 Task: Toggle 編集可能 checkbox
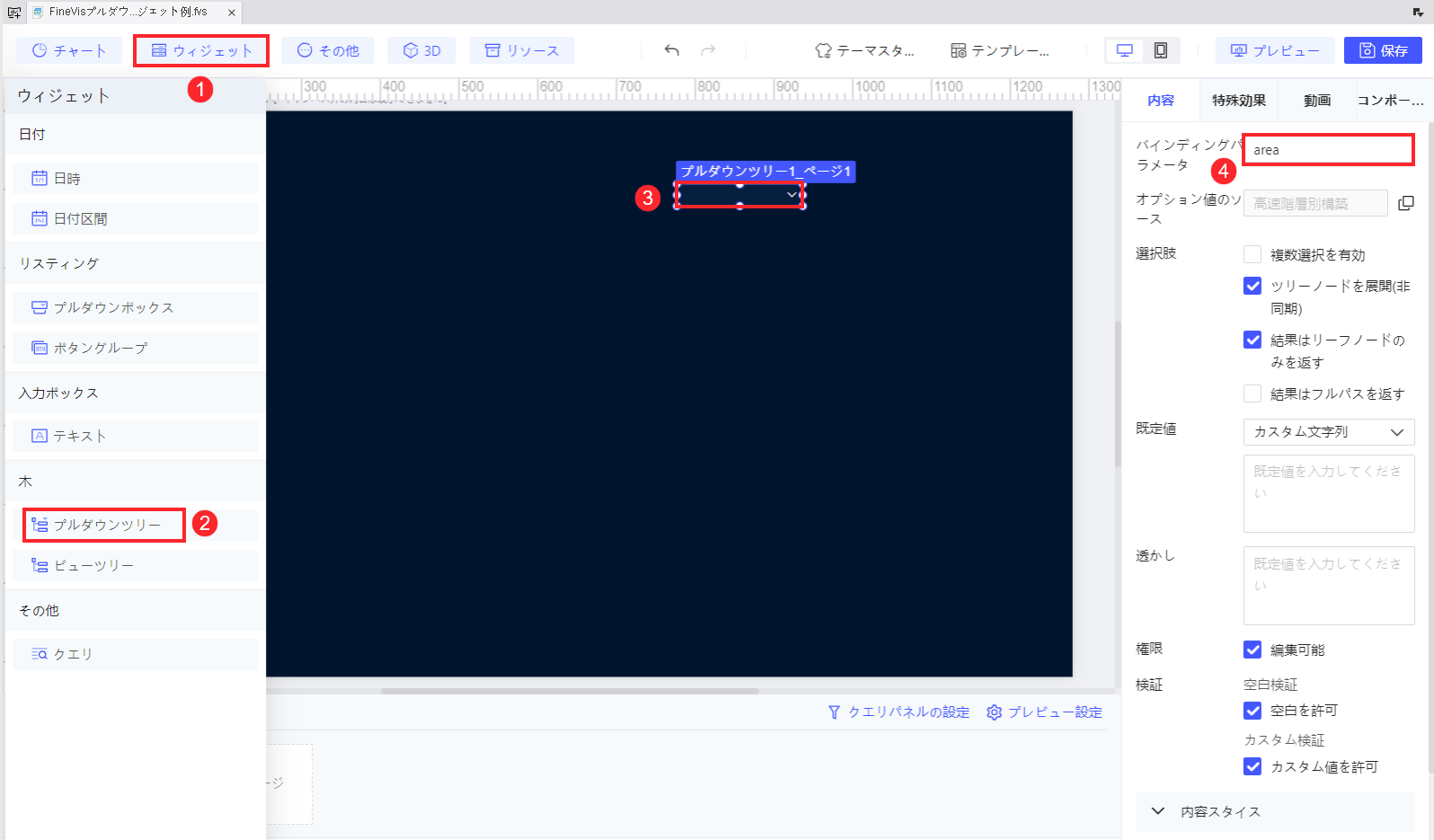[x=1253, y=650]
